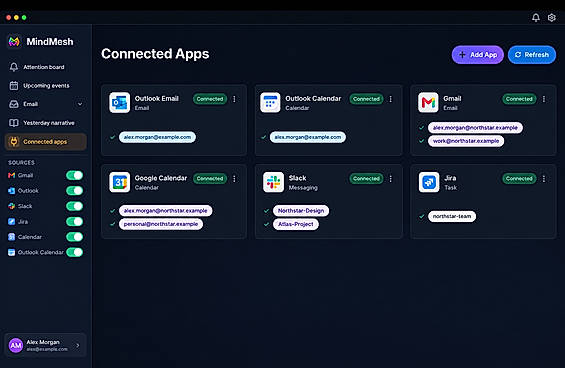Open Outlook Calendar card options menu
The width and height of the screenshot is (565, 368).
pyautogui.click(x=391, y=99)
